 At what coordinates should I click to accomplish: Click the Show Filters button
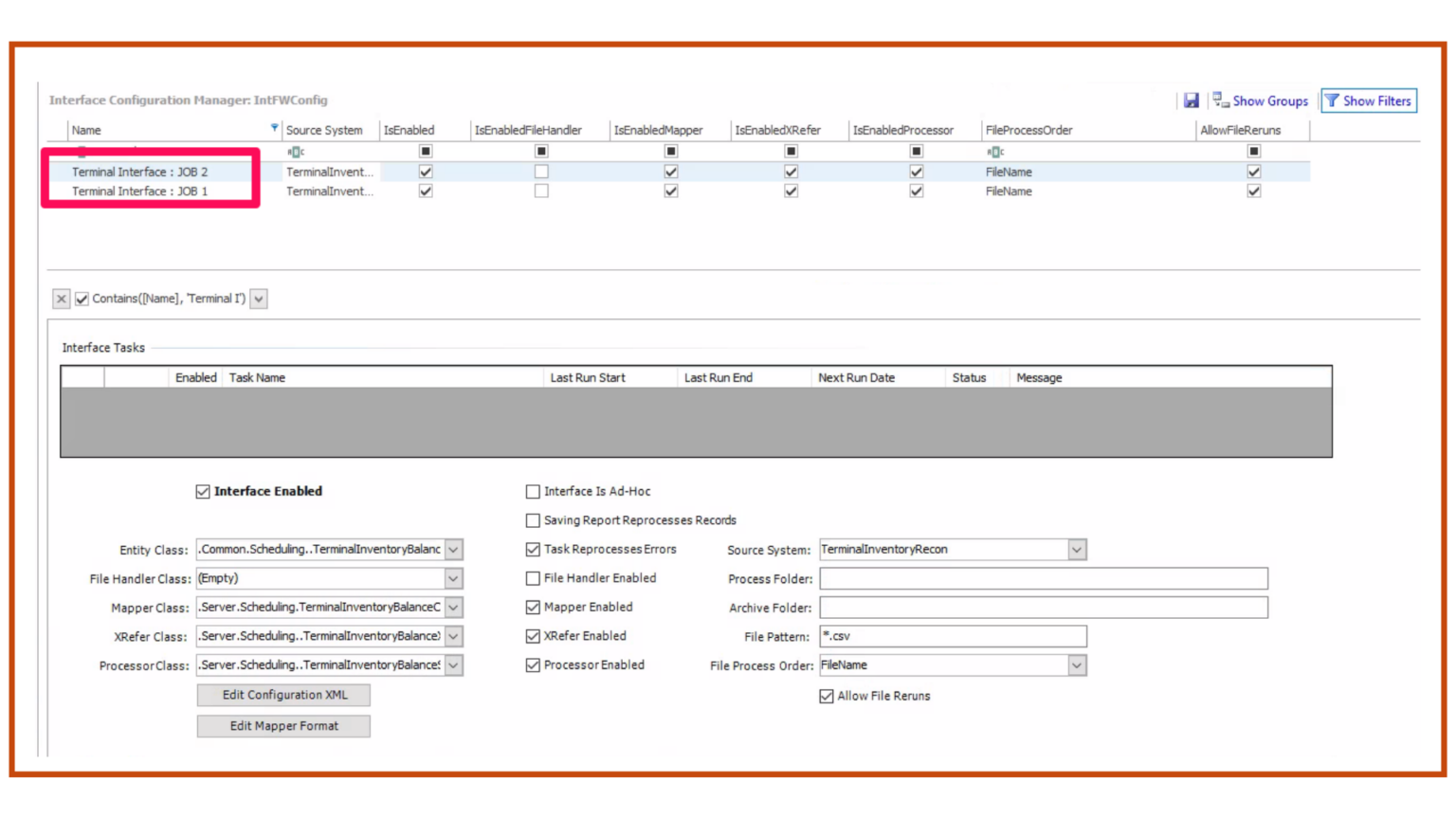[x=1368, y=100]
